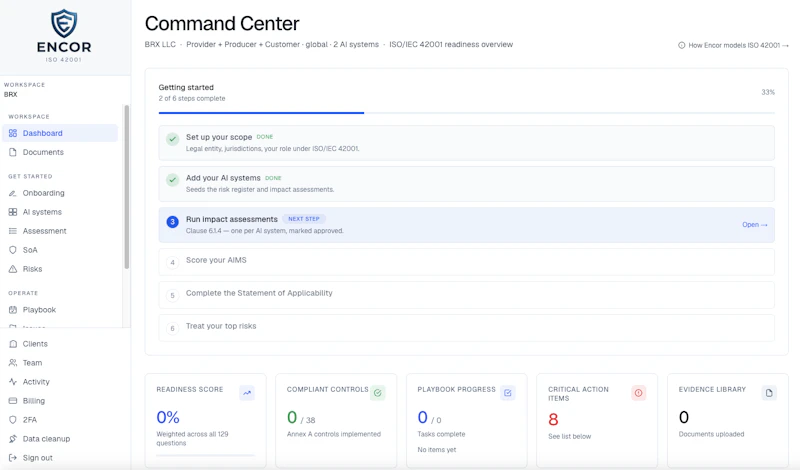Click the Compliant Controls card
The width and height of the screenshot is (800, 470).
pos(336,420)
